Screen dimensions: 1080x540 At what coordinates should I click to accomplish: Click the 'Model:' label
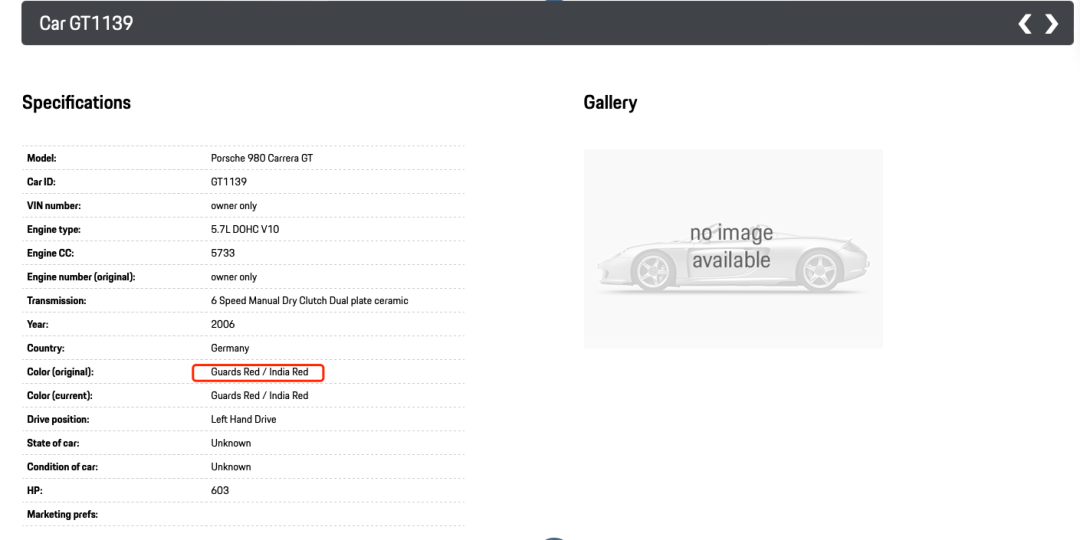pyautogui.click(x=41, y=158)
